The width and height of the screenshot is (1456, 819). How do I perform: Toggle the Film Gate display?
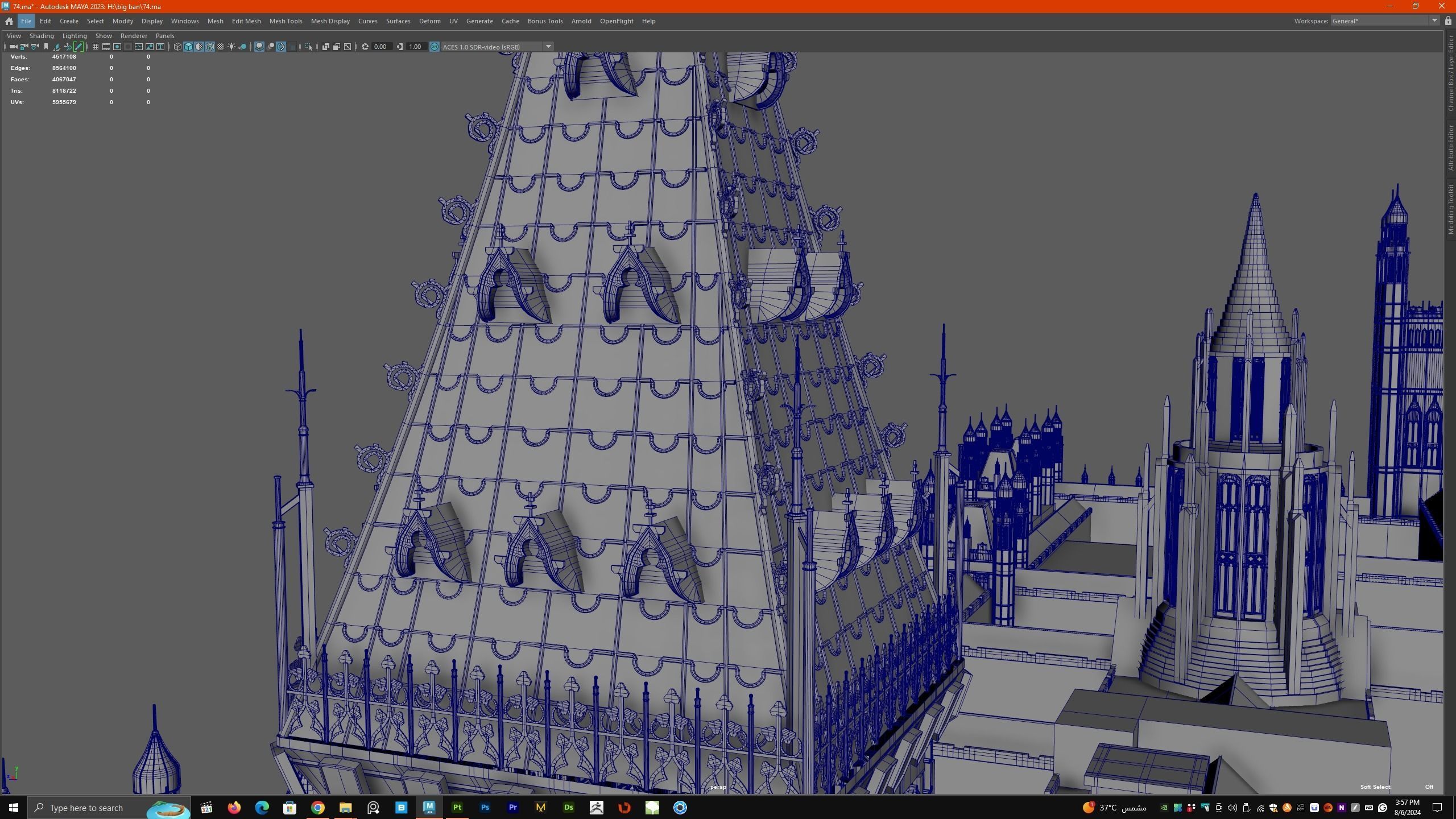(x=106, y=47)
